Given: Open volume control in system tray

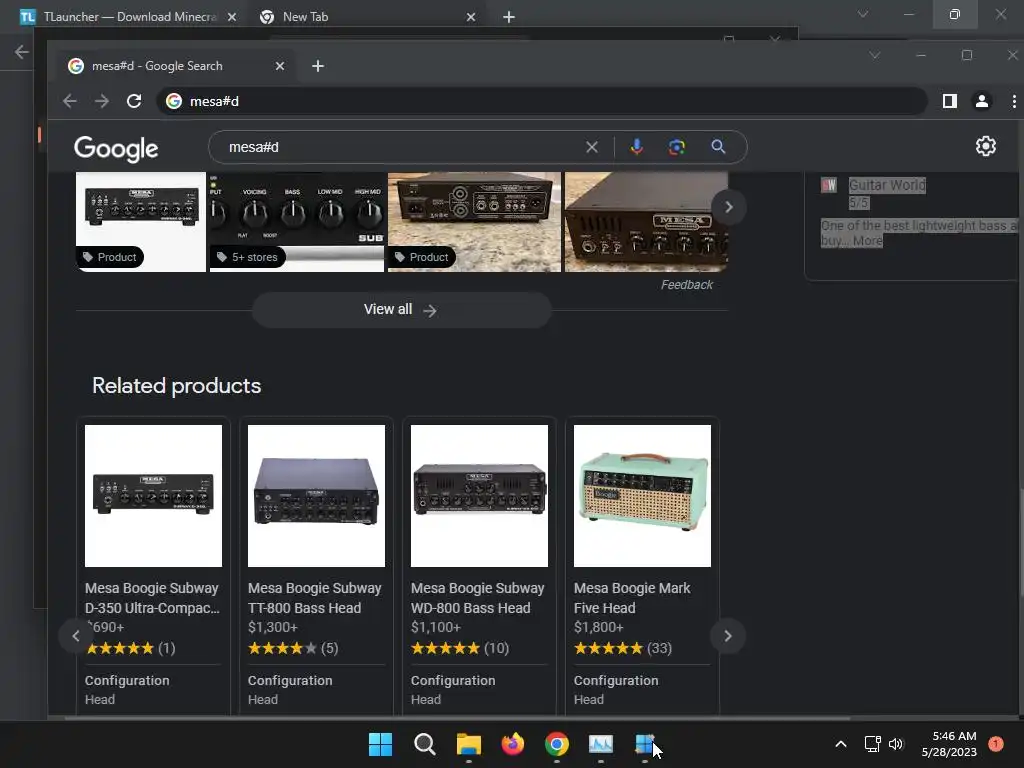Looking at the screenshot, I should point(896,744).
